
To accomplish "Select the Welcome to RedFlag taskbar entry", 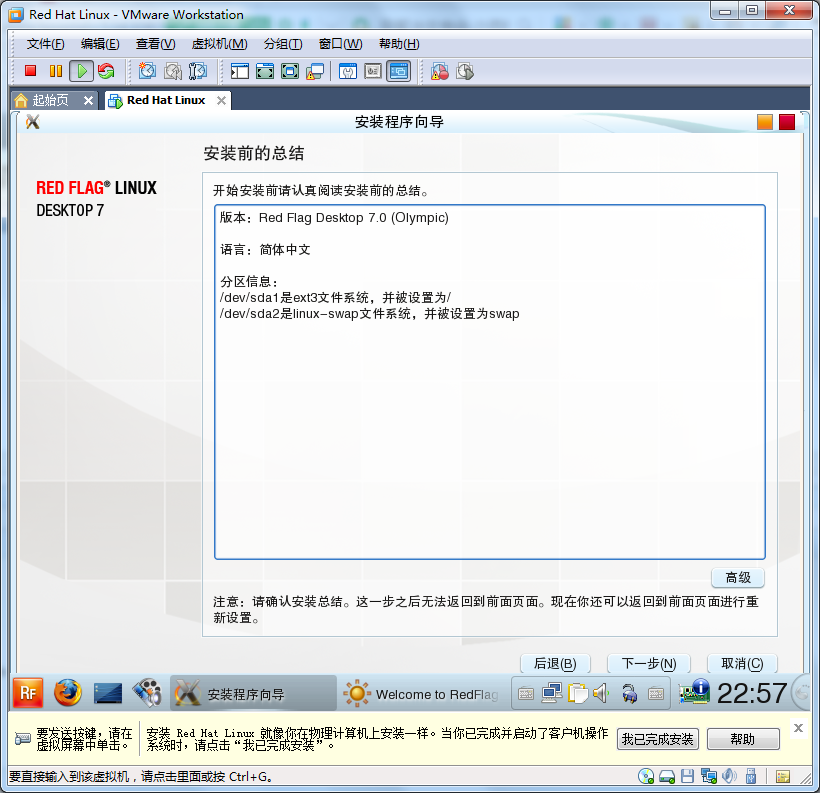I will (x=420, y=694).
